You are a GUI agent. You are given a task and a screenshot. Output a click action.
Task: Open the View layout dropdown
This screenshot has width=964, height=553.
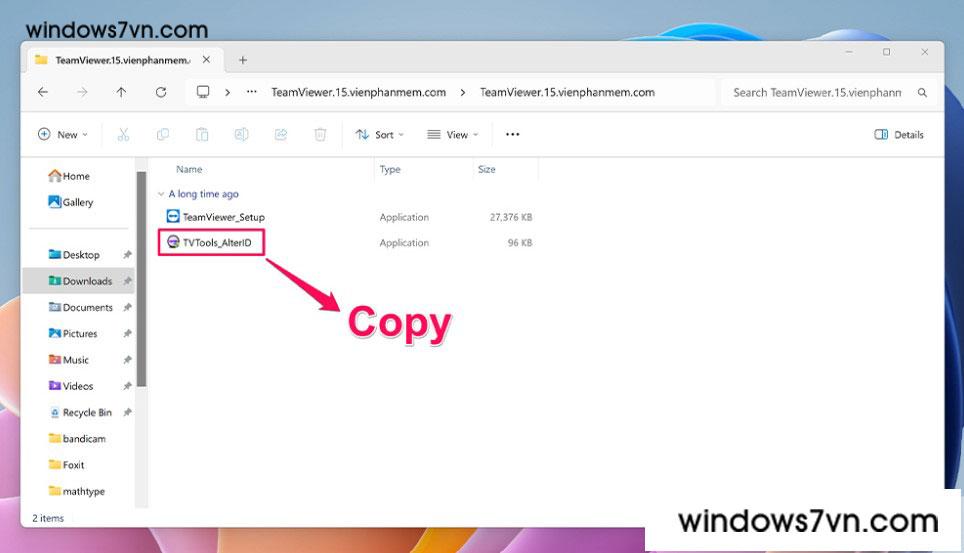tap(453, 135)
